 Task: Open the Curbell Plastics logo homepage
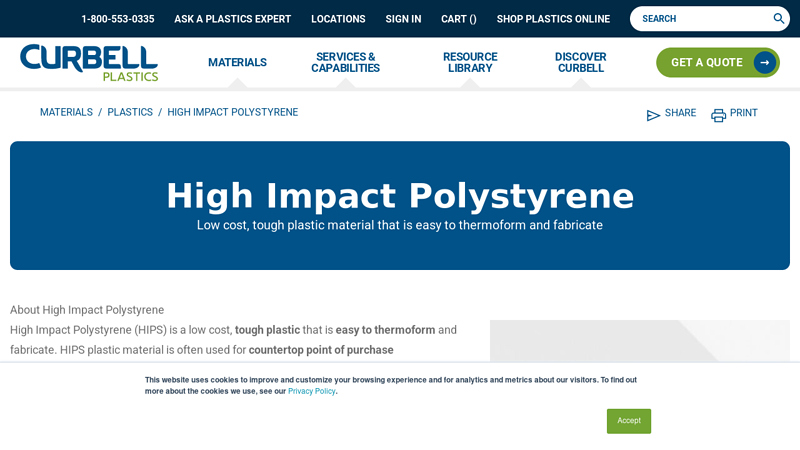[x=89, y=63]
